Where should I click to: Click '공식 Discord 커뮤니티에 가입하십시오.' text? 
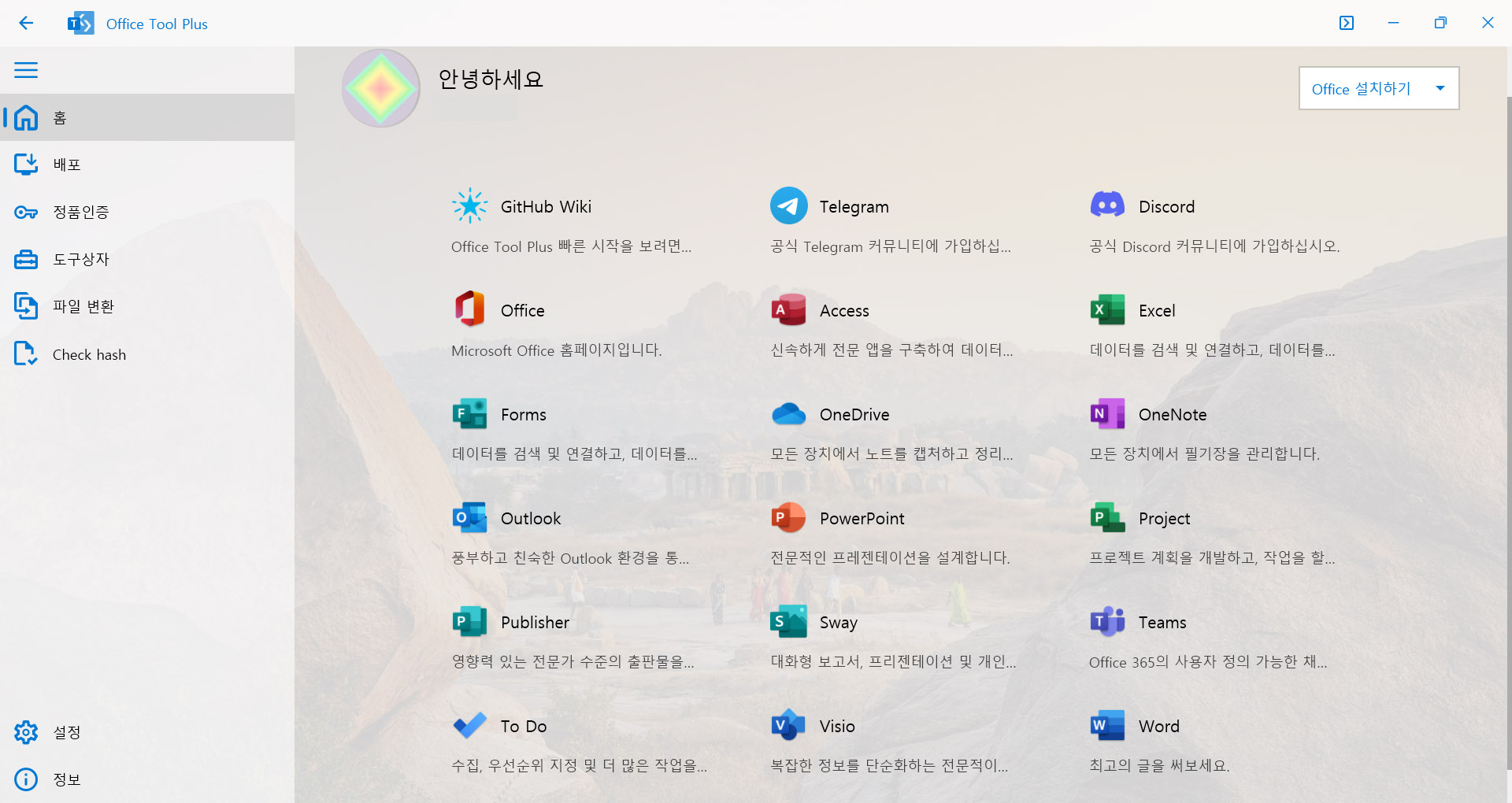click(x=1214, y=246)
